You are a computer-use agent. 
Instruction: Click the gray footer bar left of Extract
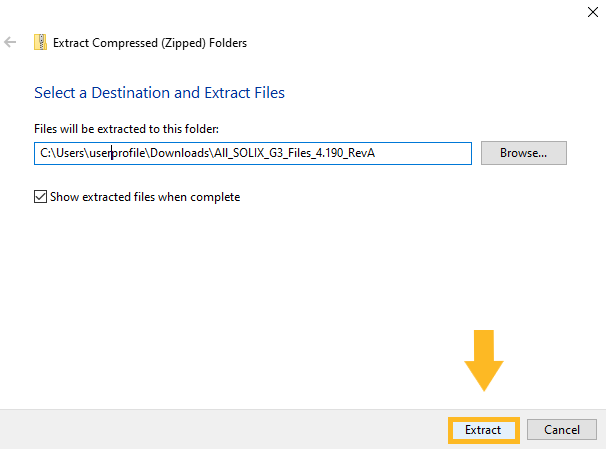point(220,429)
